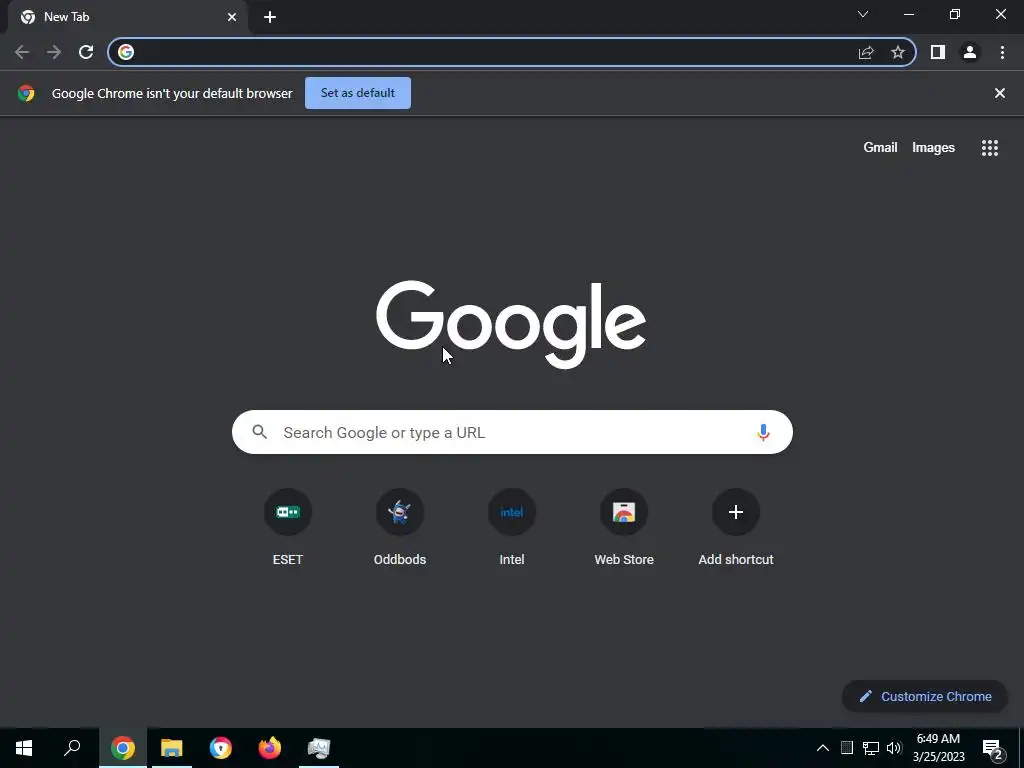Open the Google apps grid
The image size is (1024, 768).
989,148
